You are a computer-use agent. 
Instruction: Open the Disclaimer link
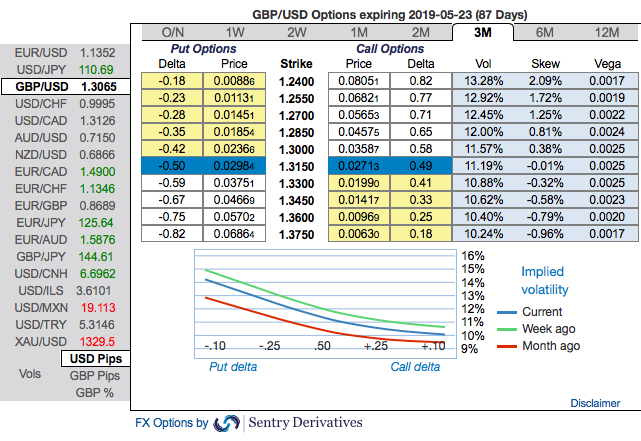[x=595, y=403]
